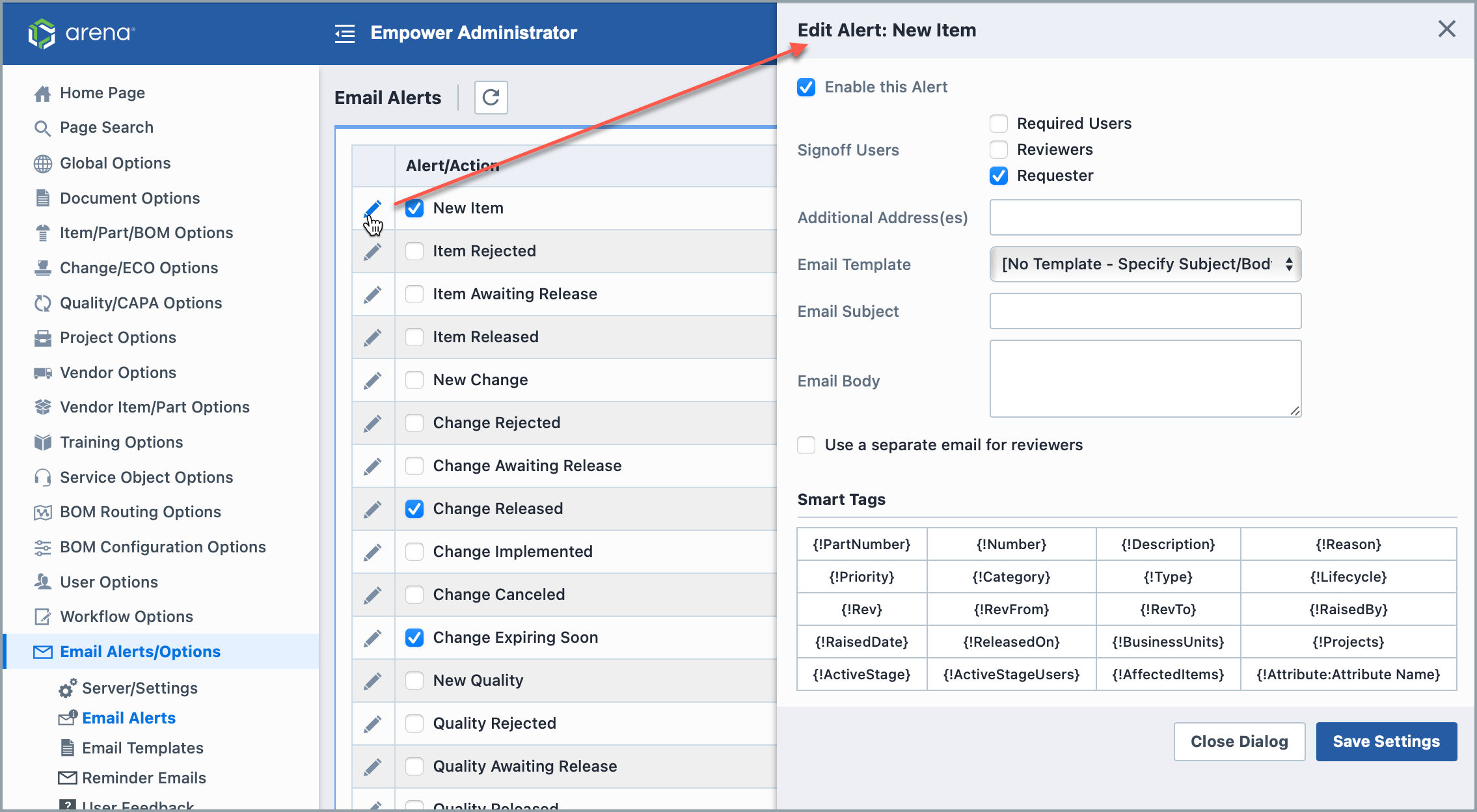Uncheck Enable this Alert
Screen dimensions: 1477x812
click(806, 87)
